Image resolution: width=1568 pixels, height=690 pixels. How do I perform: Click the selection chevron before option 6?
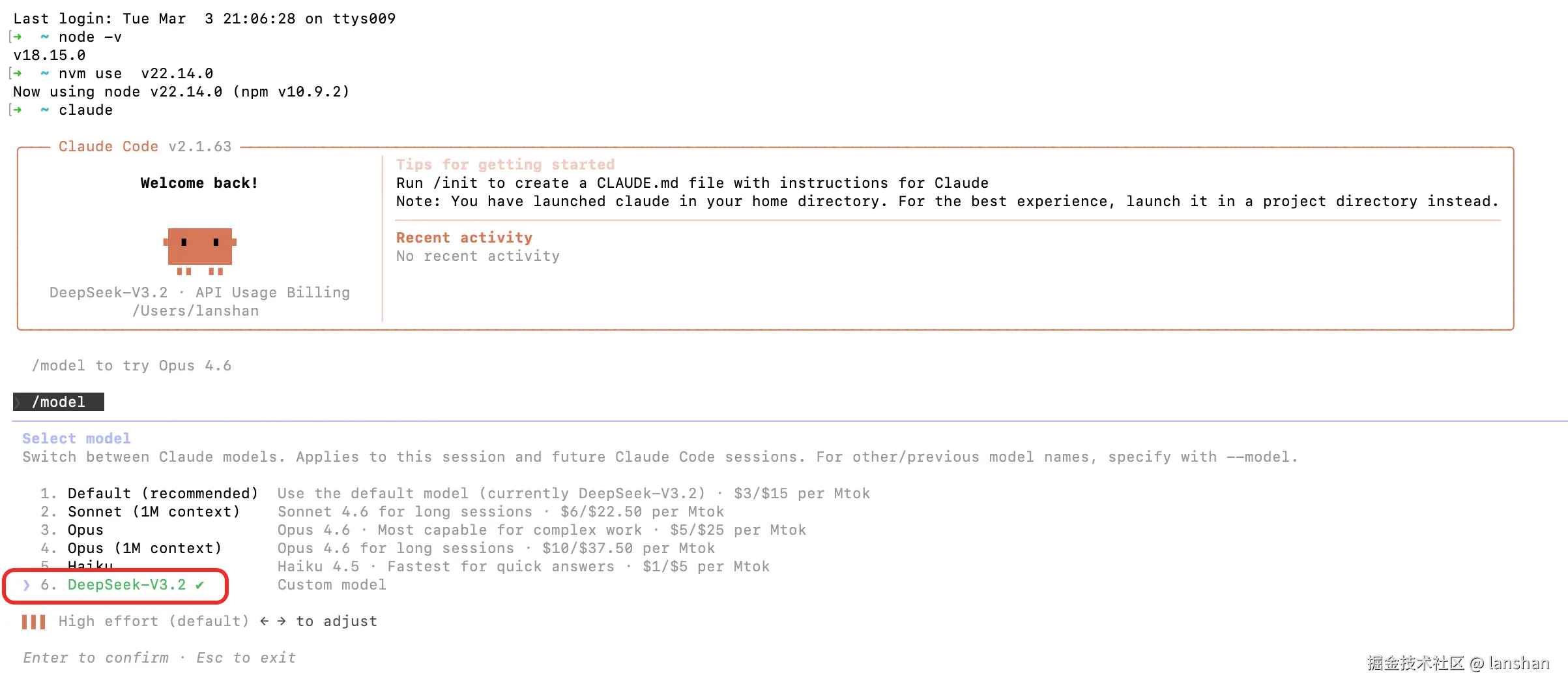[26, 585]
